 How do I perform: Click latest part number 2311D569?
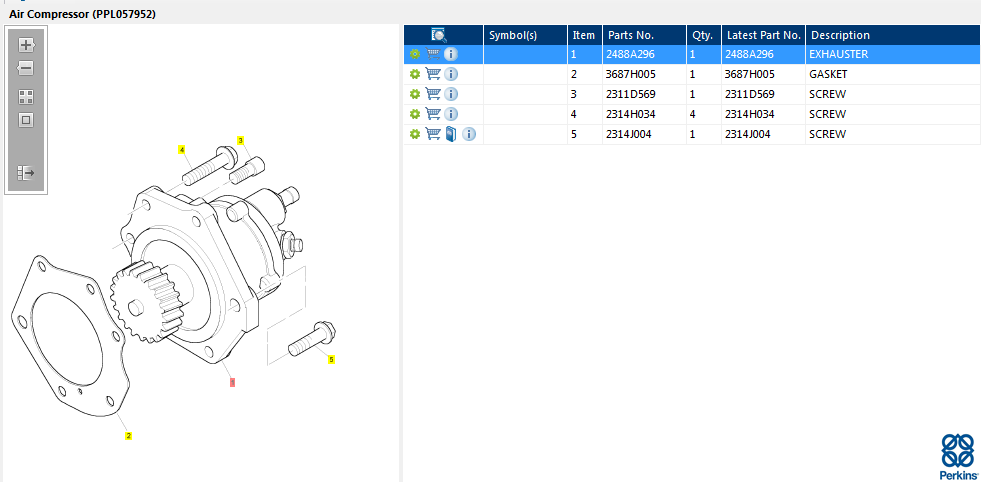[750, 95]
